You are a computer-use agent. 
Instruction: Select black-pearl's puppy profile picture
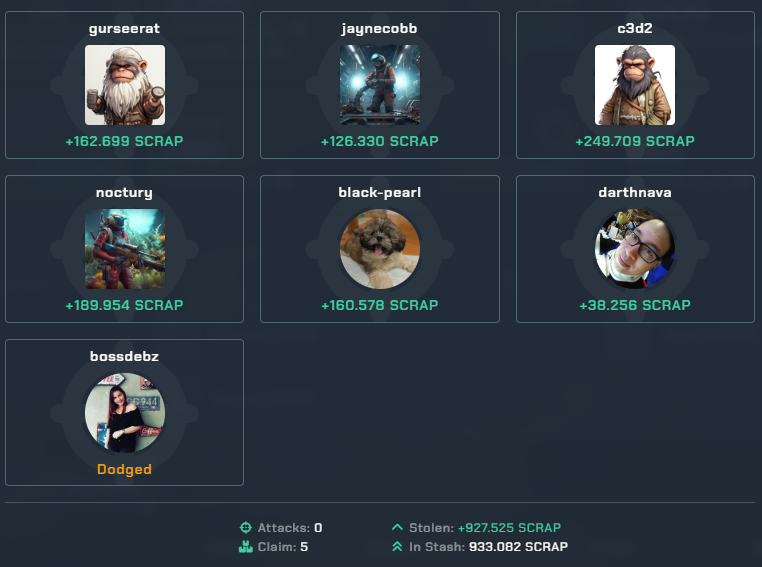coord(380,249)
